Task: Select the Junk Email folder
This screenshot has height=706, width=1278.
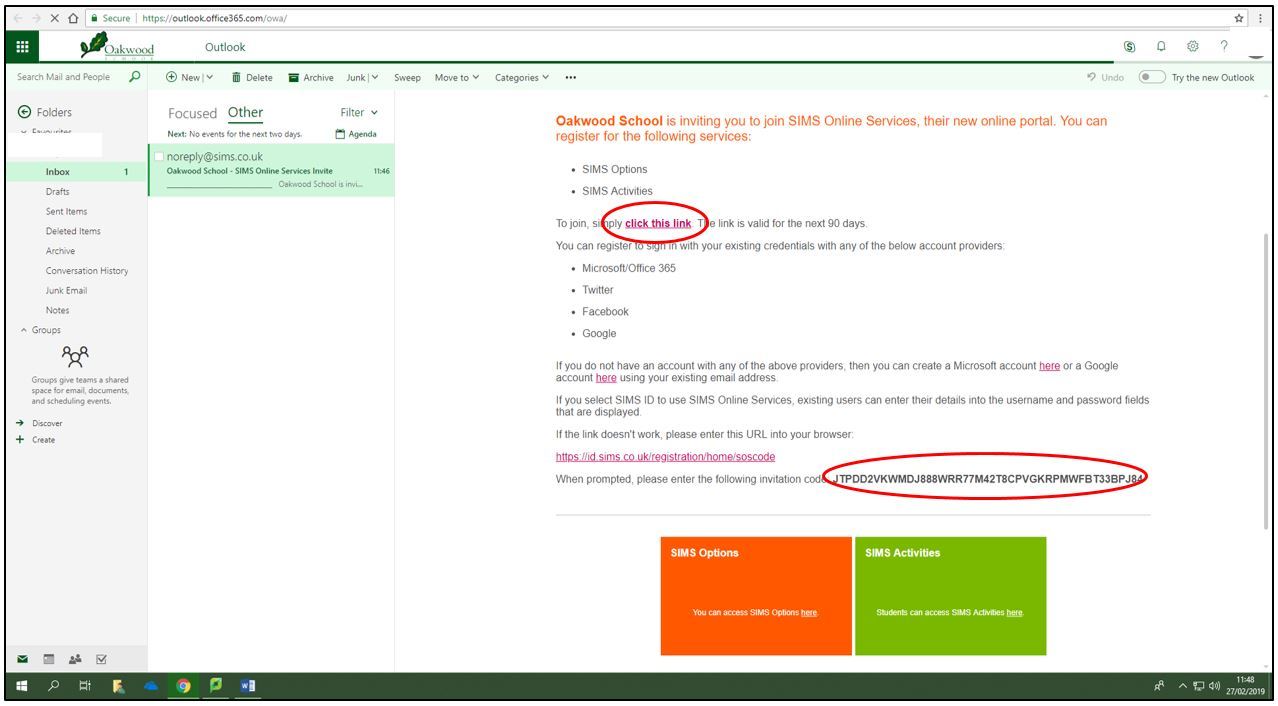Action: click(66, 290)
